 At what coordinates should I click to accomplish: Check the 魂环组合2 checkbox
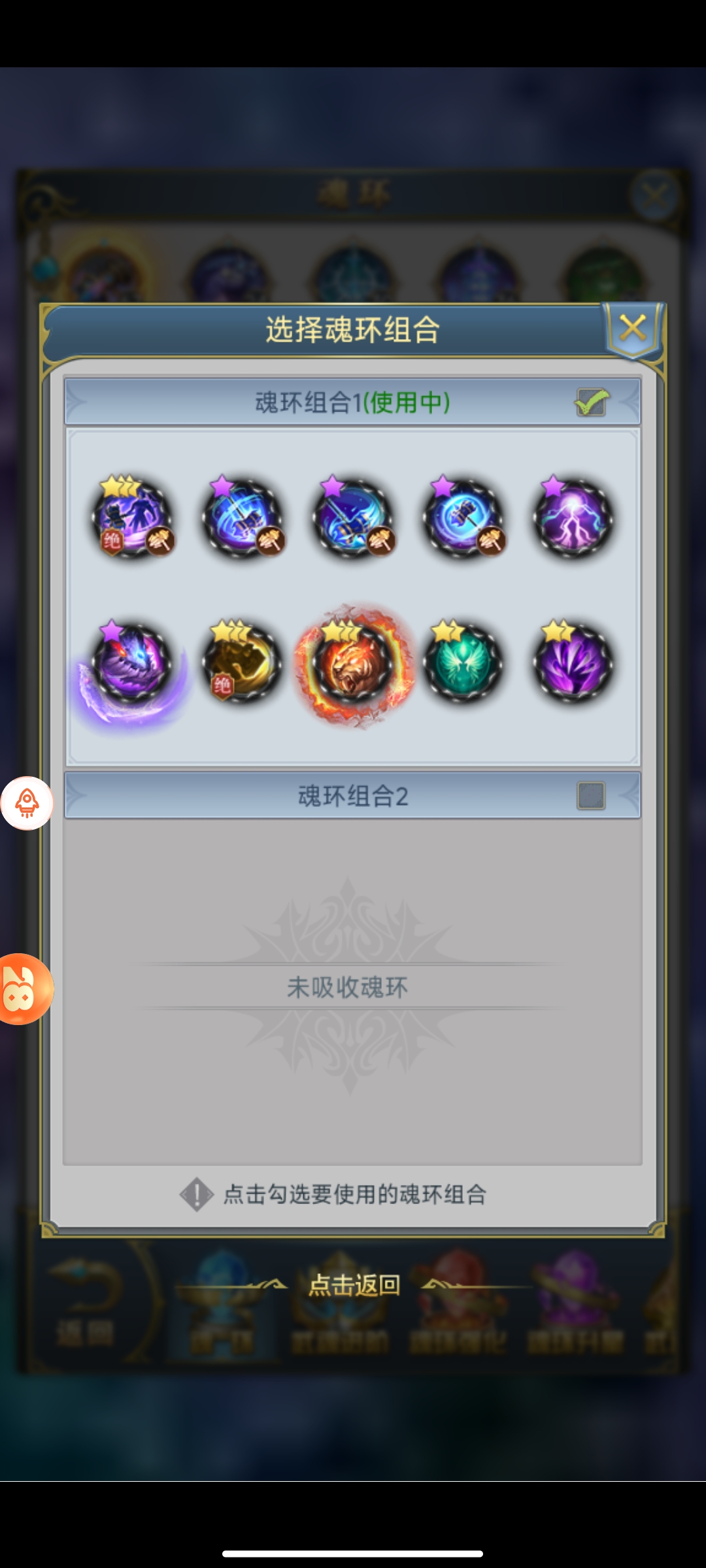point(591,796)
